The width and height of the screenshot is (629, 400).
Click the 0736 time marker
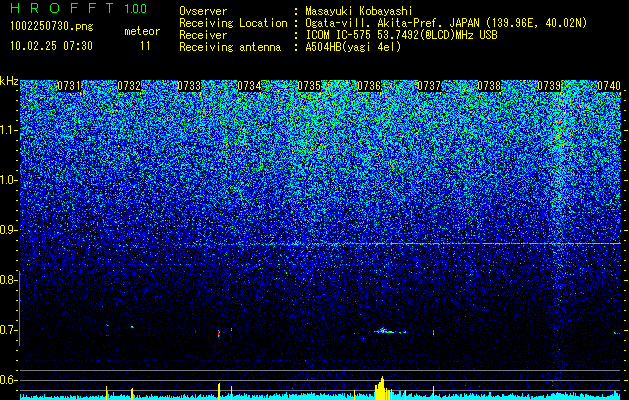369,86
